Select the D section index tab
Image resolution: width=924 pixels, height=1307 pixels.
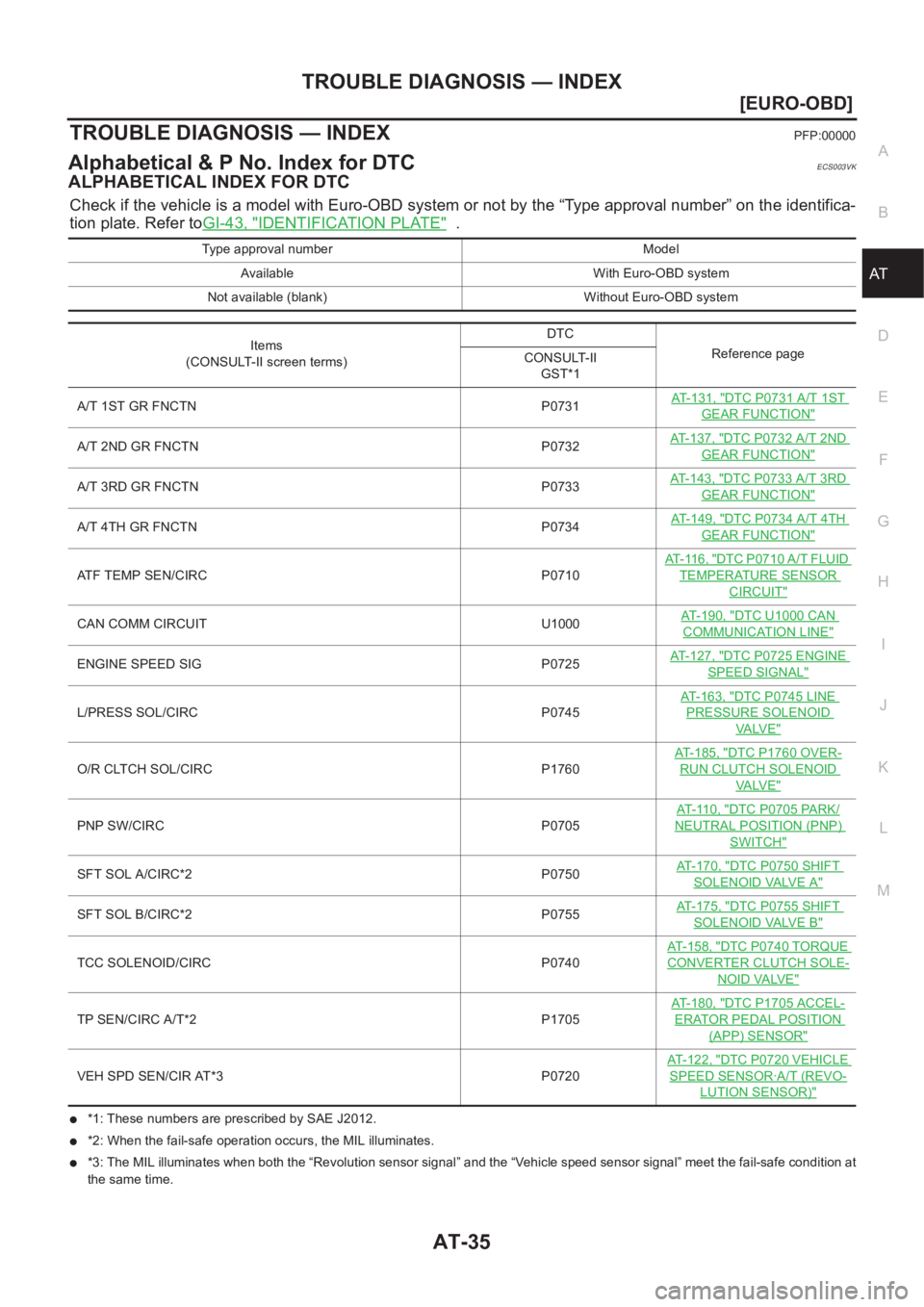[883, 336]
